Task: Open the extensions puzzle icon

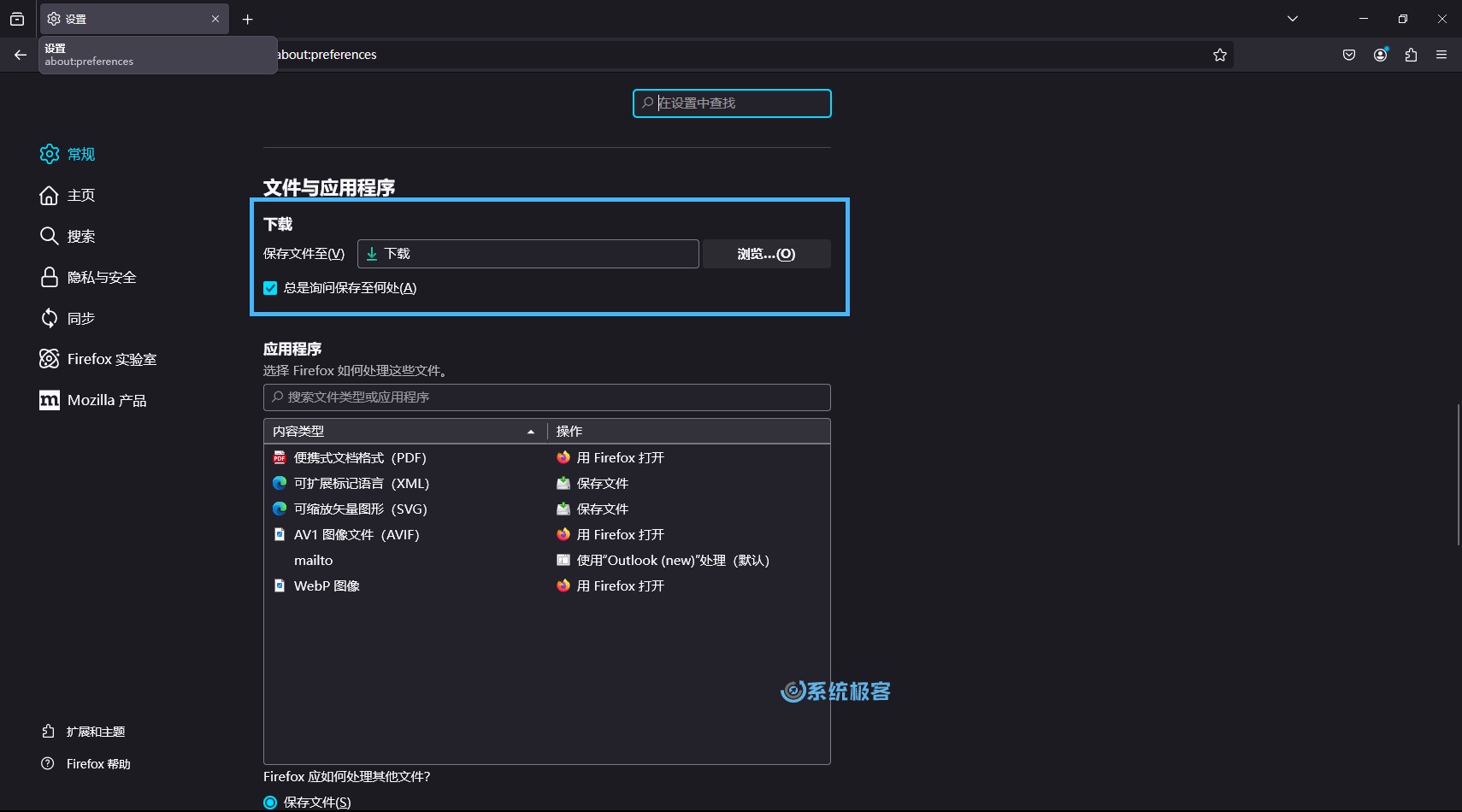Action: [1411, 55]
